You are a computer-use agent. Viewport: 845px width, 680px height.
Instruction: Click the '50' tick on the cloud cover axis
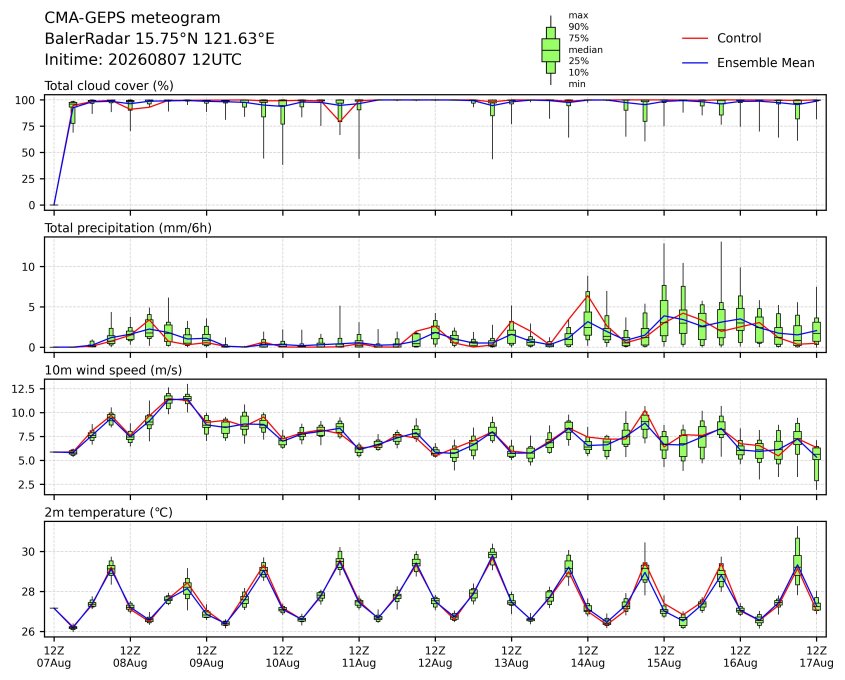29,153
